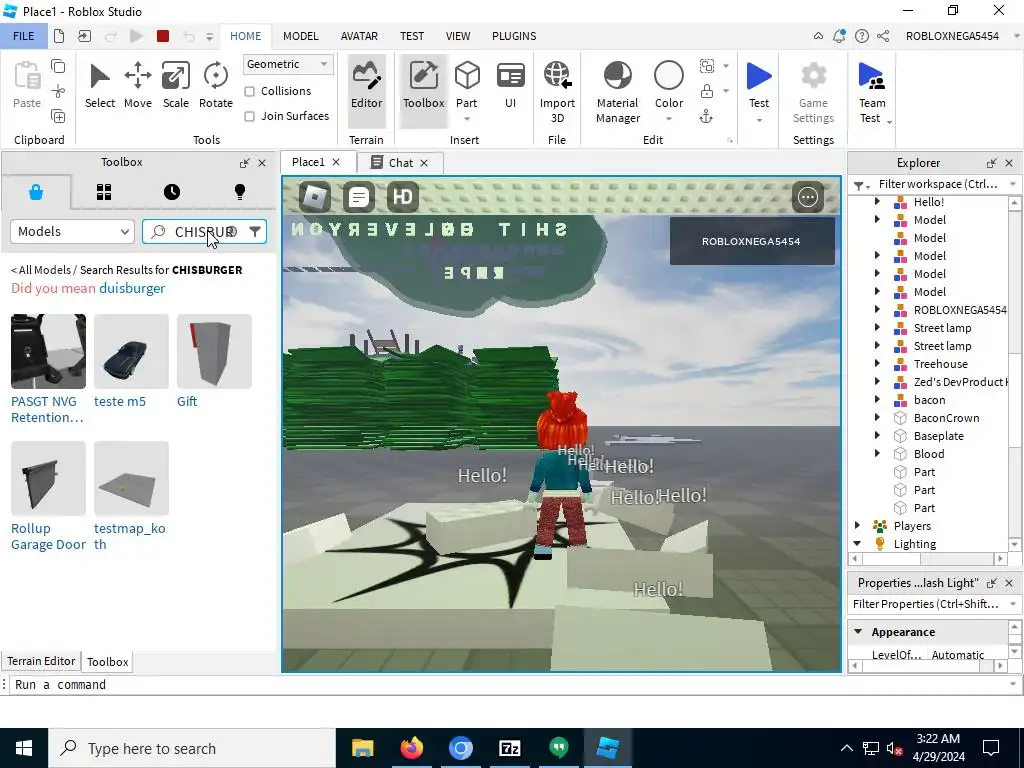Expand the Baseplate node
This screenshot has width=1024, height=768.
877,436
